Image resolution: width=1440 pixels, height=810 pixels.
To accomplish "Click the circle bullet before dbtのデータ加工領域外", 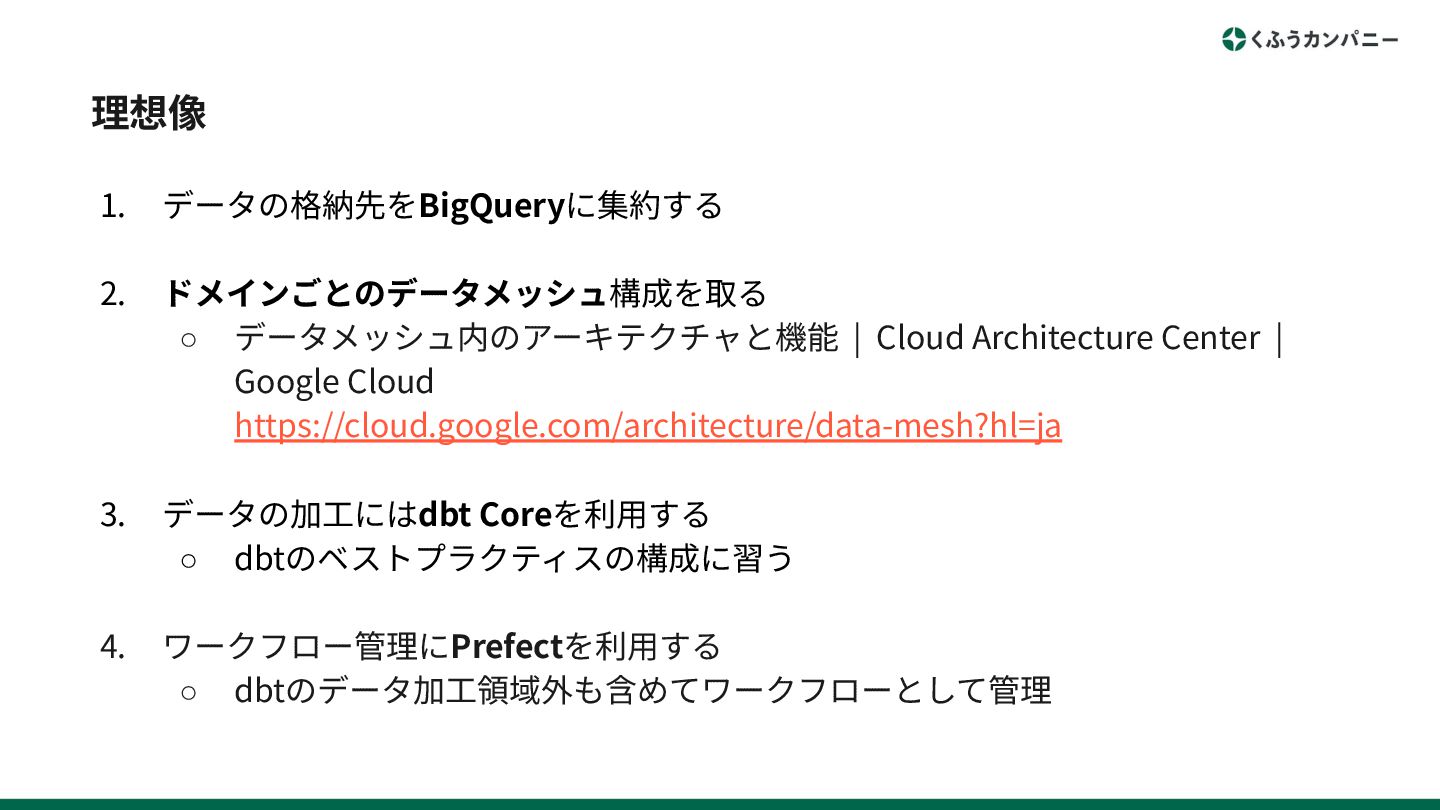I will (189, 691).
